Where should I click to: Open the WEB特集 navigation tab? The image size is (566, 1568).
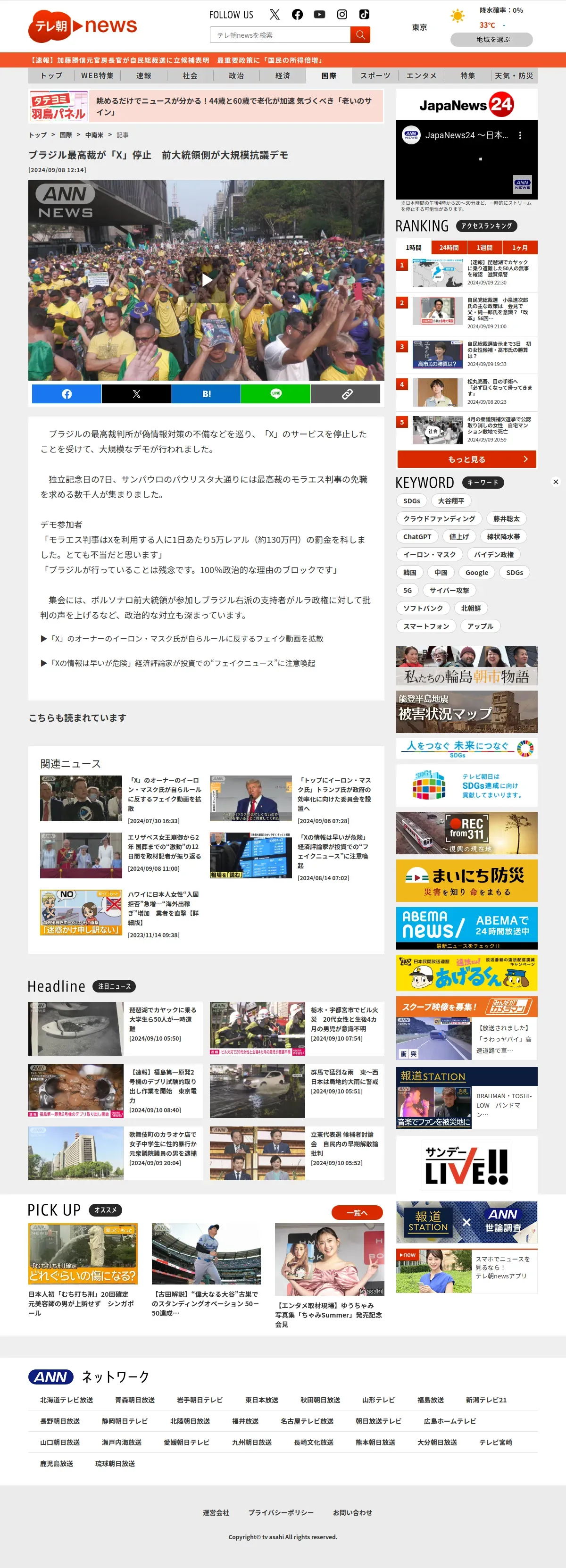tap(97, 75)
